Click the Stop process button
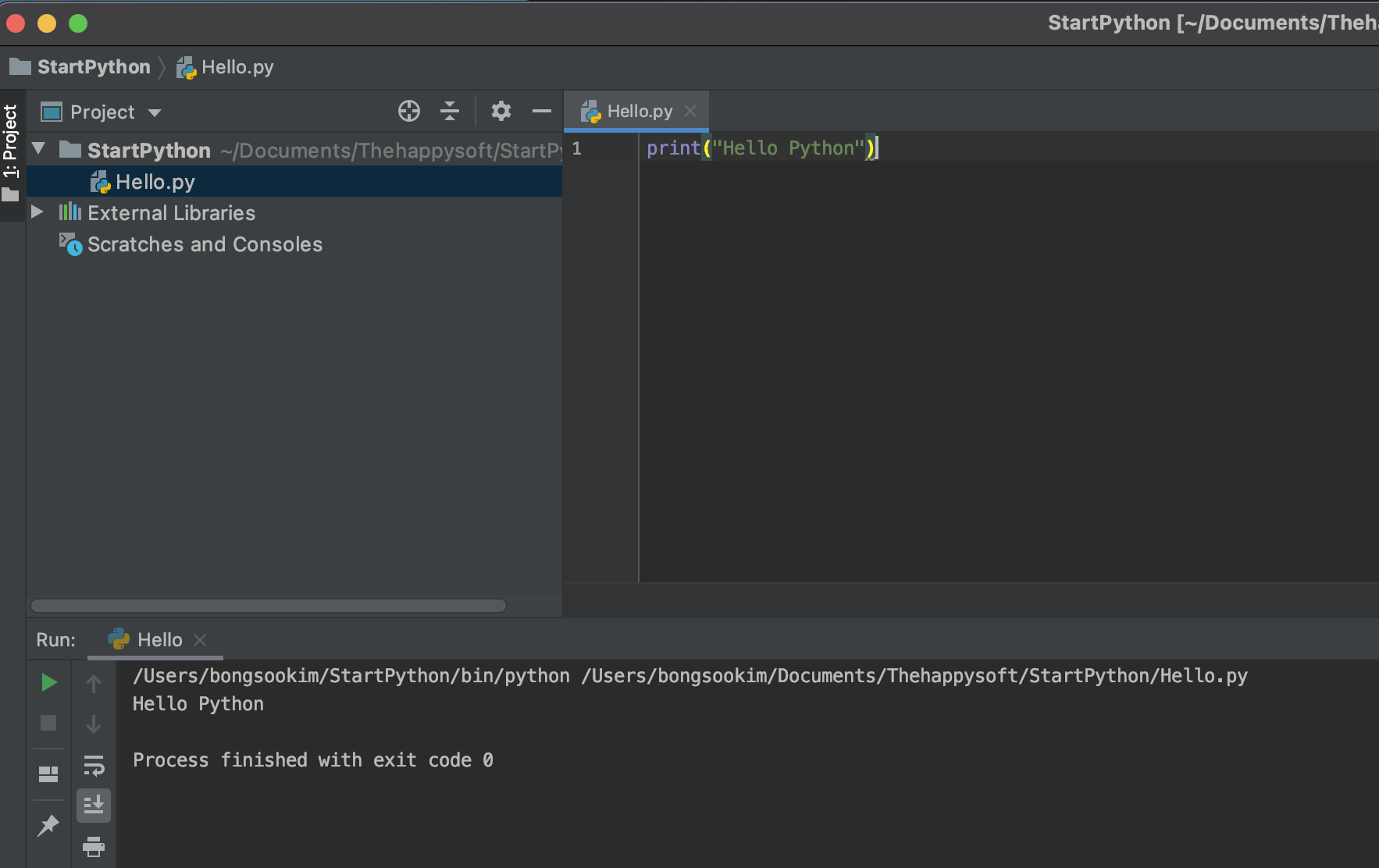 (x=48, y=723)
